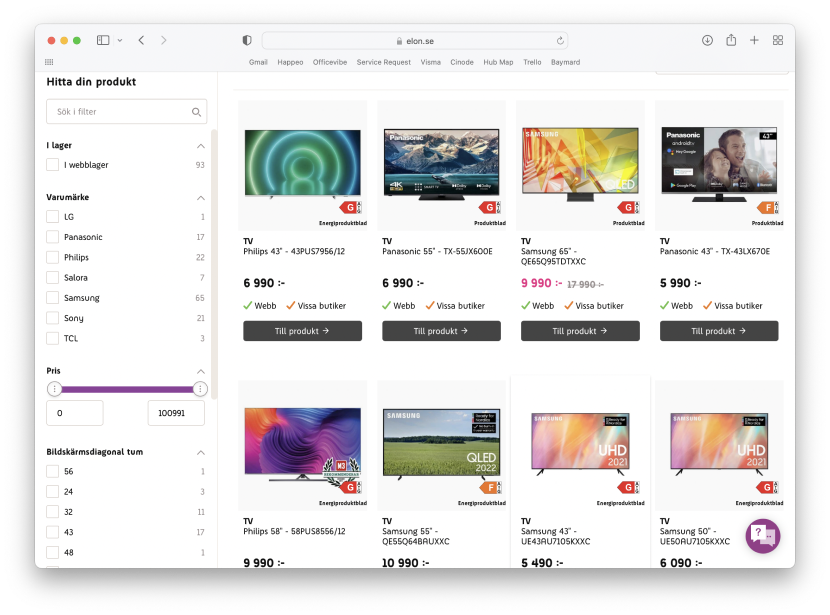Open energy label F icon on Panasonic 43"
Image resolution: width=830 pixels, height=615 pixels.
tap(768, 207)
